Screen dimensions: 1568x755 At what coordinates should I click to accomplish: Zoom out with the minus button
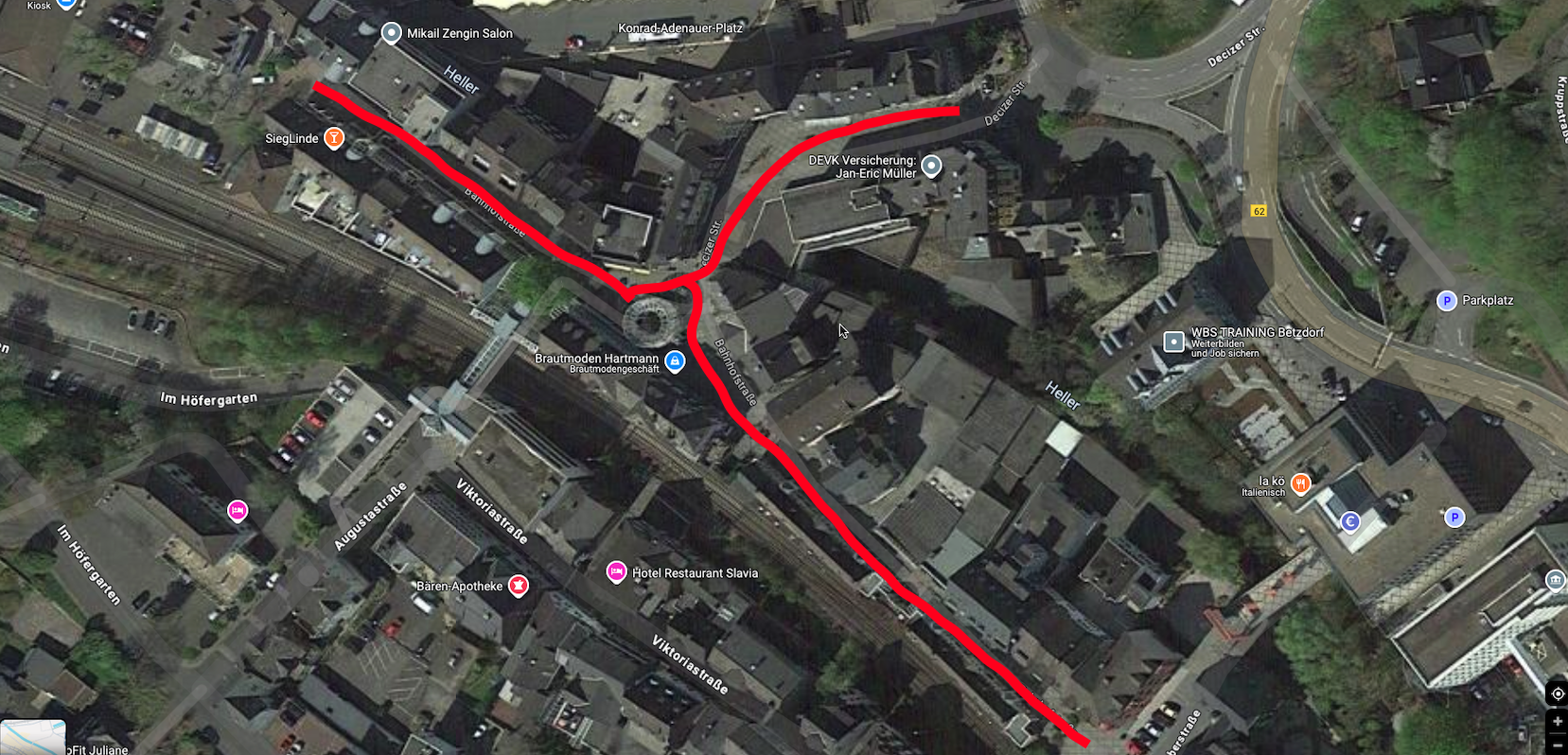coord(1558,746)
